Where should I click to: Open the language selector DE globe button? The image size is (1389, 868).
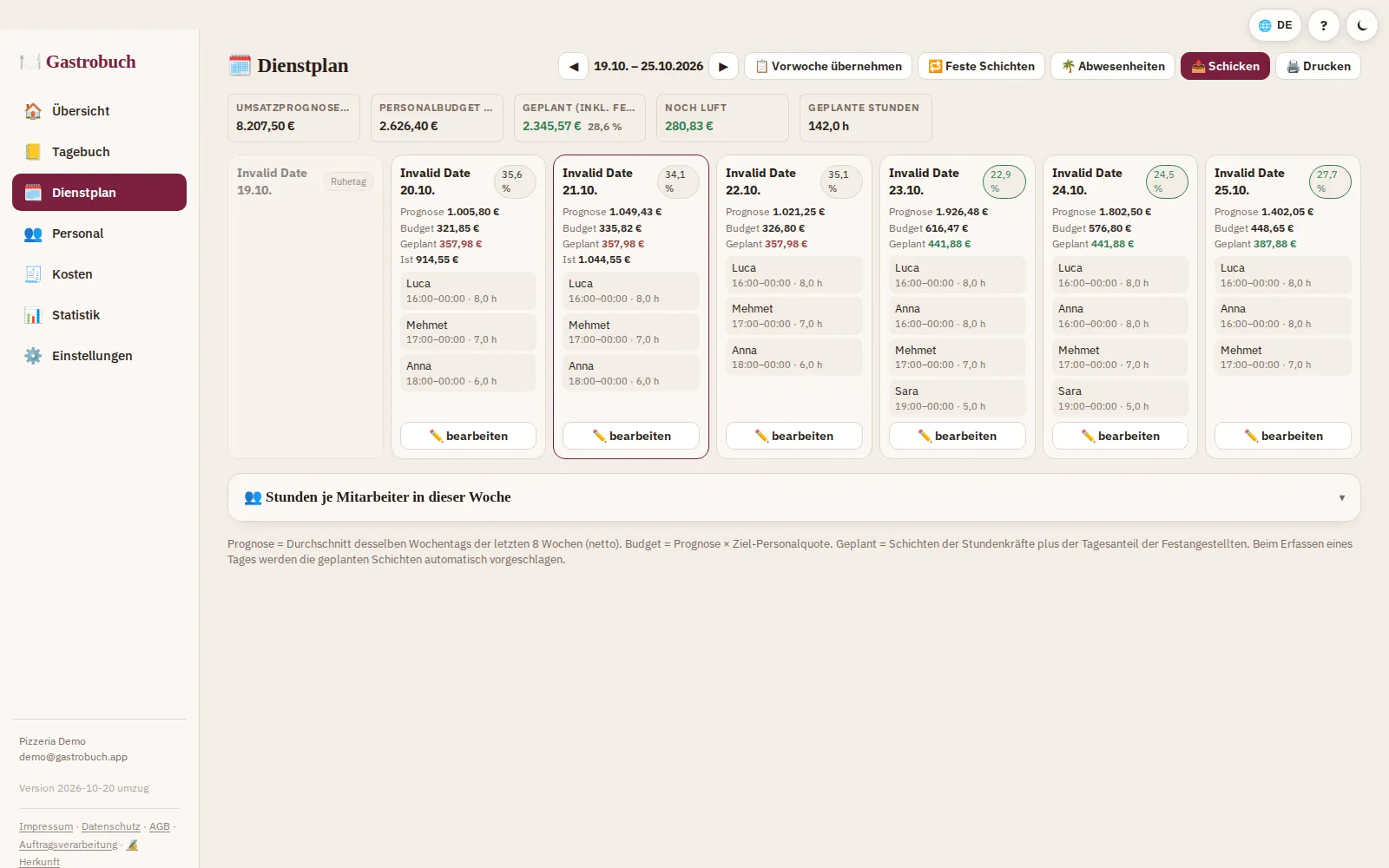(1275, 25)
